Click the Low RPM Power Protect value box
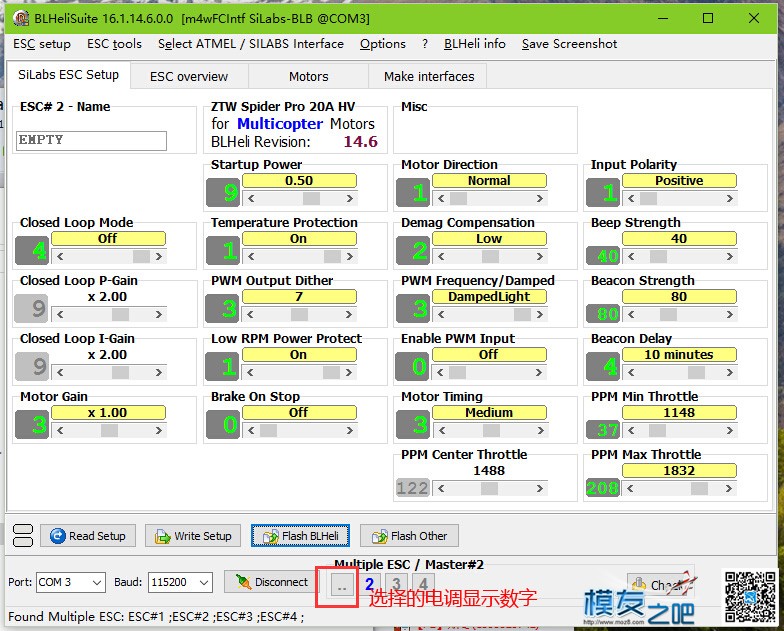 [x=223, y=366]
